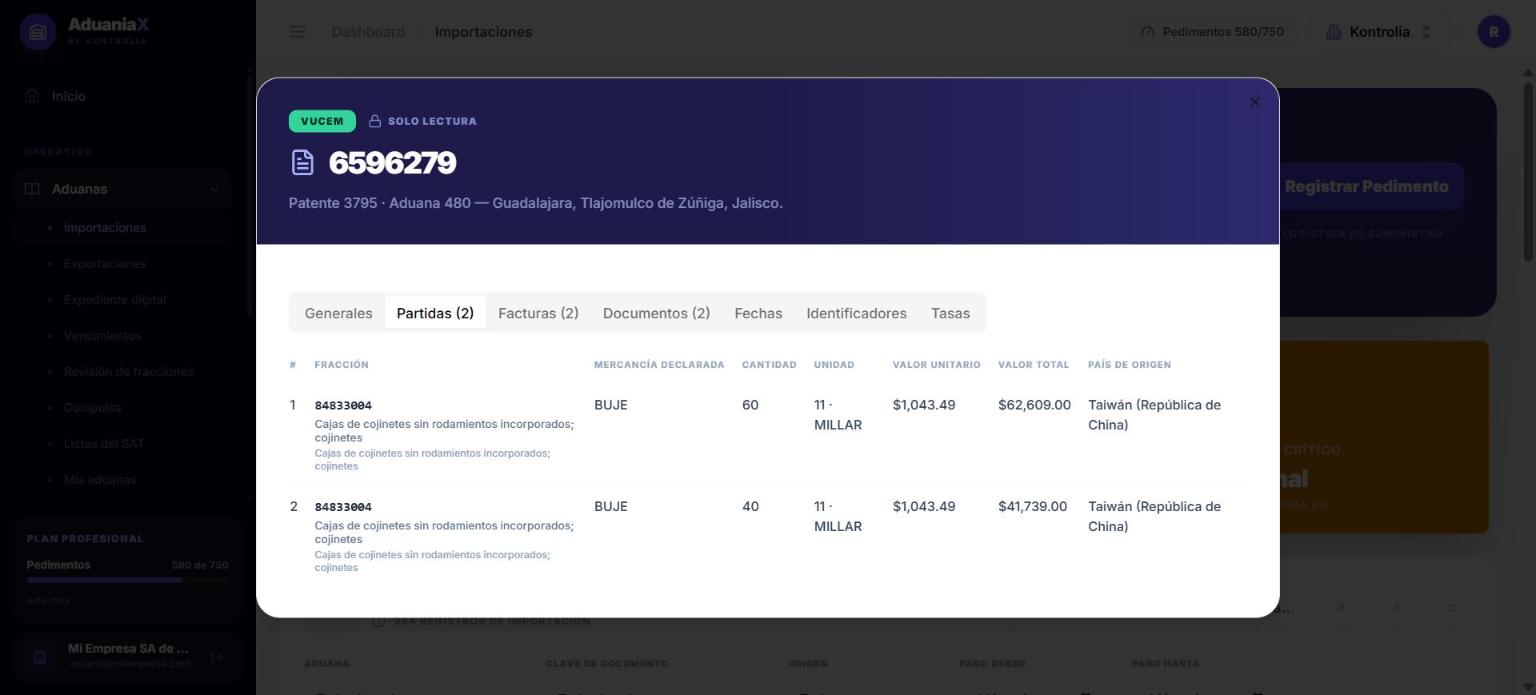The width and height of the screenshot is (1536, 695).
Task: Select fracción 84833004 in partida 2
Action: [343, 507]
